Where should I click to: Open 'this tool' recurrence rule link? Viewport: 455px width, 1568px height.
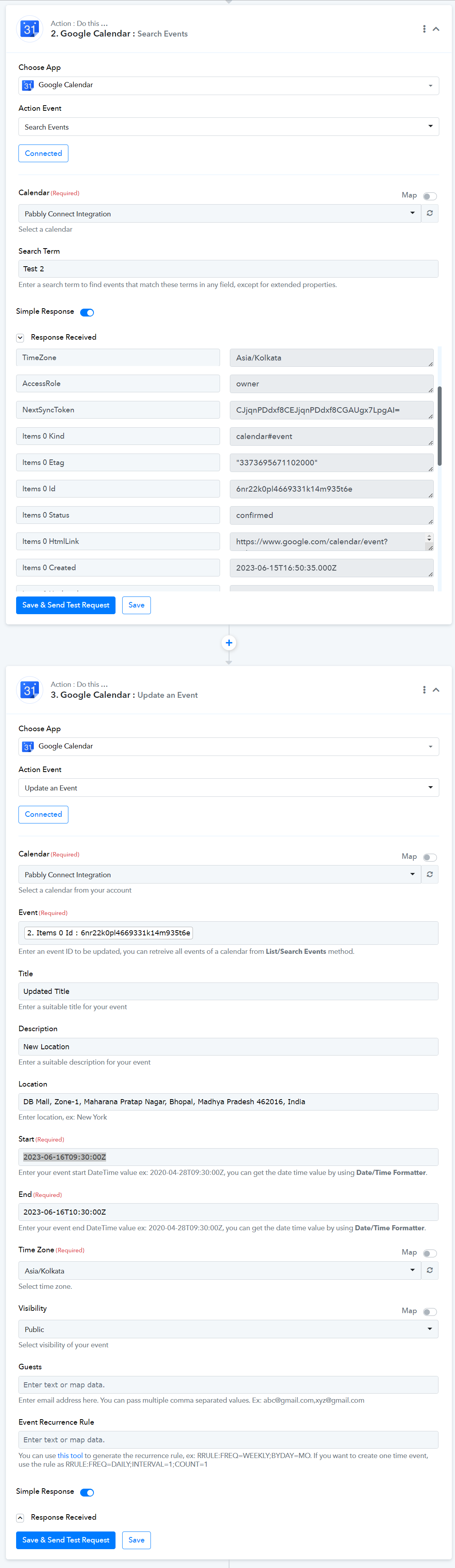click(70, 1456)
